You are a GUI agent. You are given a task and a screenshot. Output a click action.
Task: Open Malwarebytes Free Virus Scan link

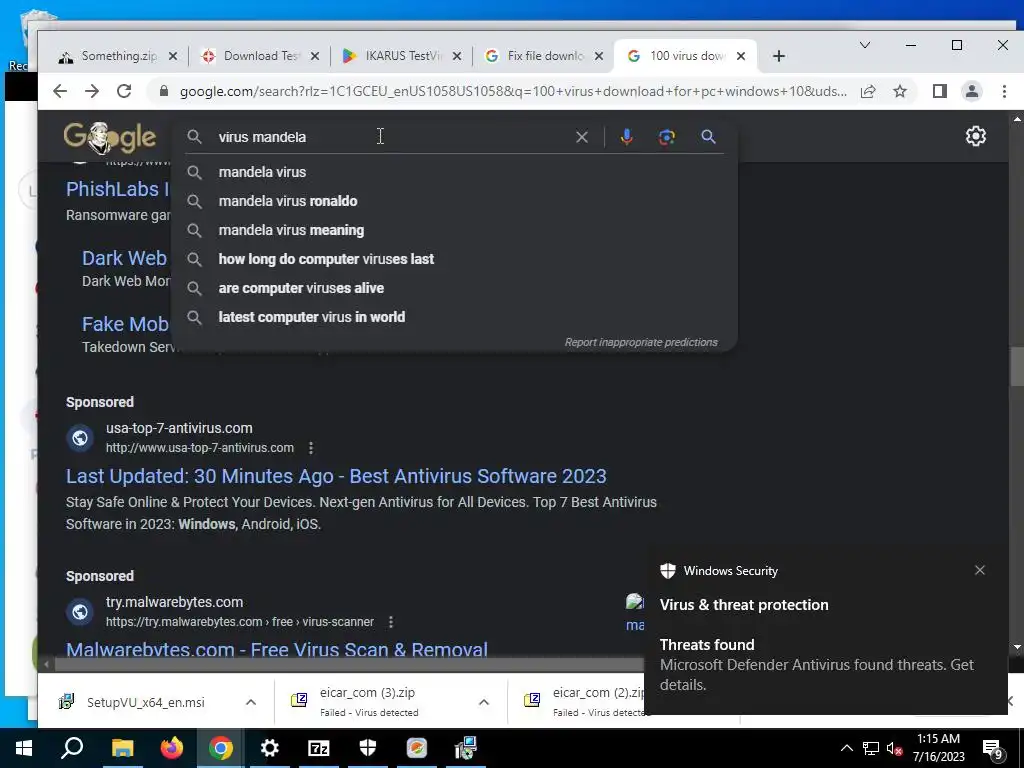[x=277, y=649]
